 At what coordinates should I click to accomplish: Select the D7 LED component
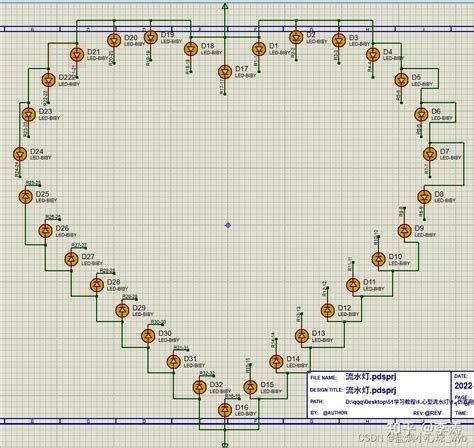coord(430,154)
